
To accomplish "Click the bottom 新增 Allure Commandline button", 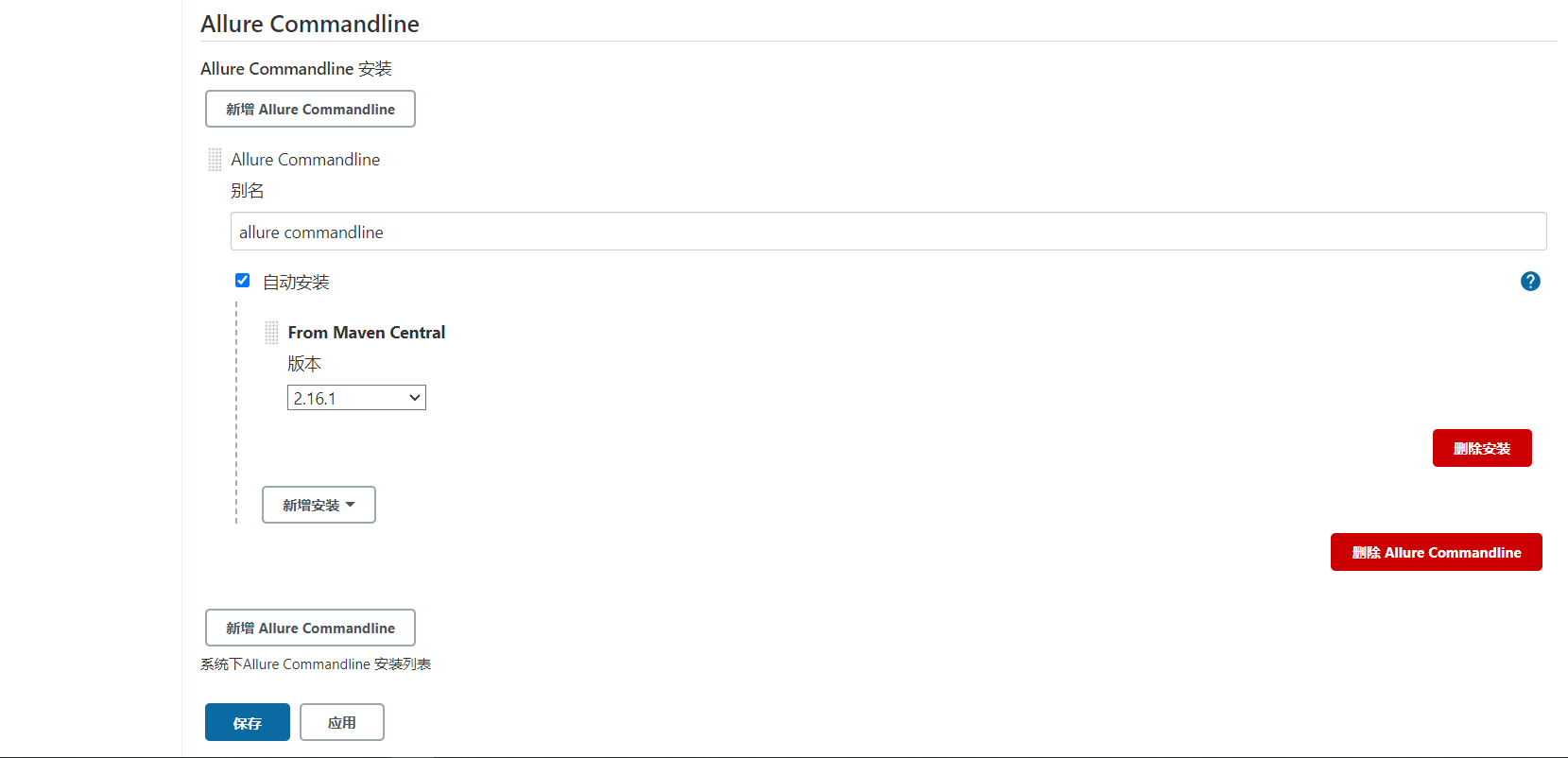I will [310, 628].
